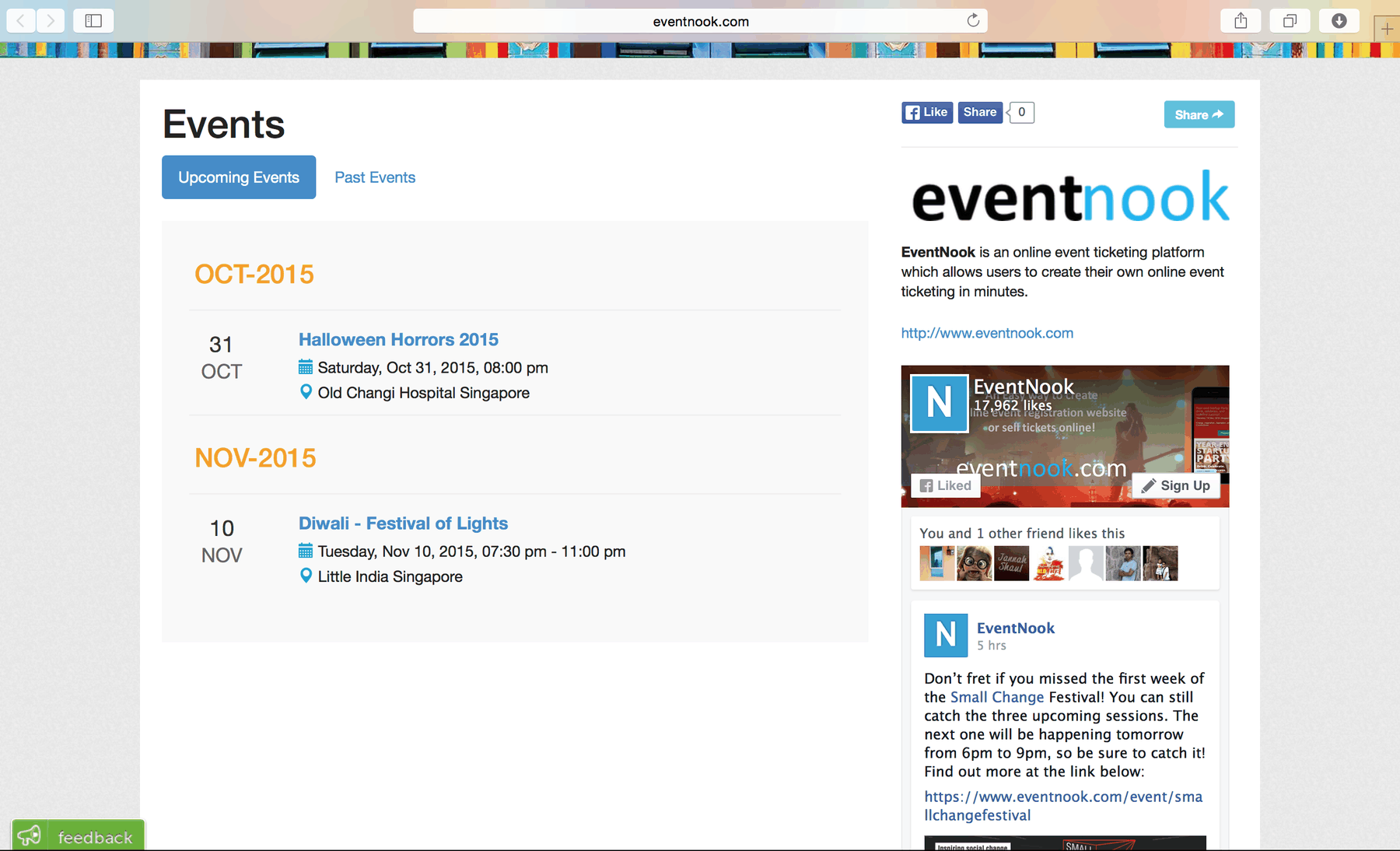
Task: Open the EventNook post author name
Action: (x=1016, y=628)
